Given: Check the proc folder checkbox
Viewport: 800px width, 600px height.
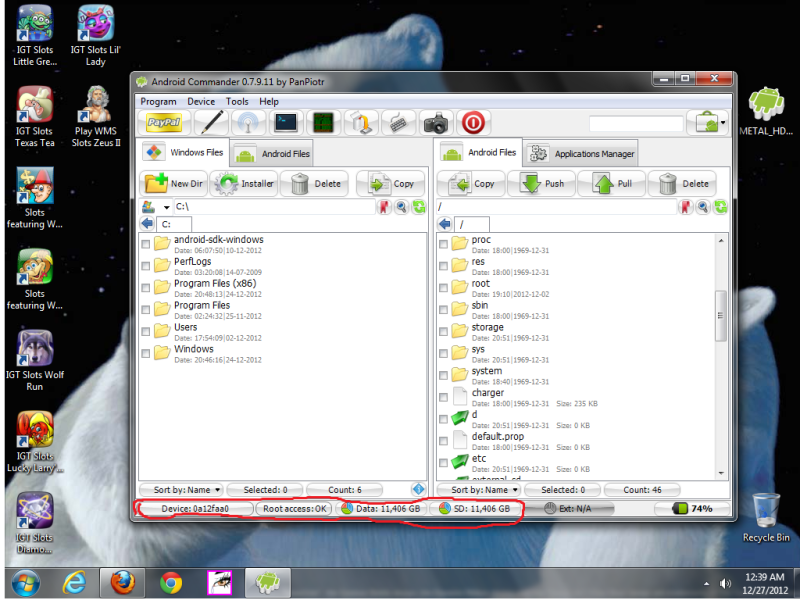Looking at the screenshot, I should 443,244.
